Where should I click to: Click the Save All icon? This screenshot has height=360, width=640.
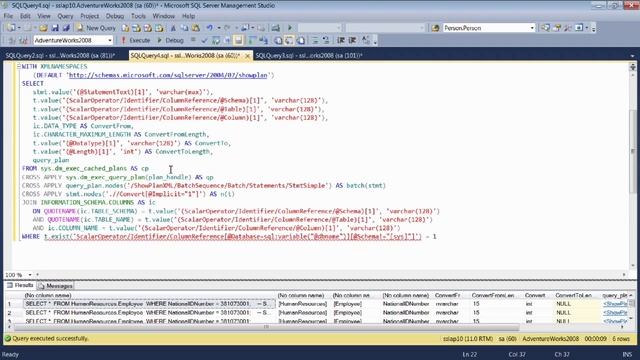pyautogui.click(x=66, y=28)
